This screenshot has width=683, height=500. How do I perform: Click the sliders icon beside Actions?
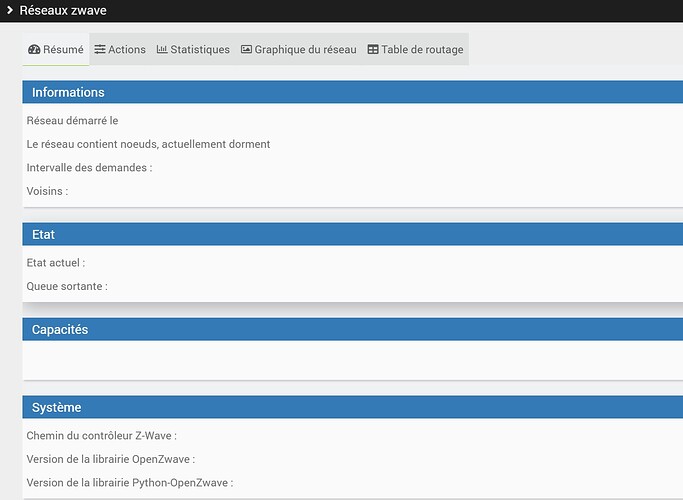click(100, 49)
